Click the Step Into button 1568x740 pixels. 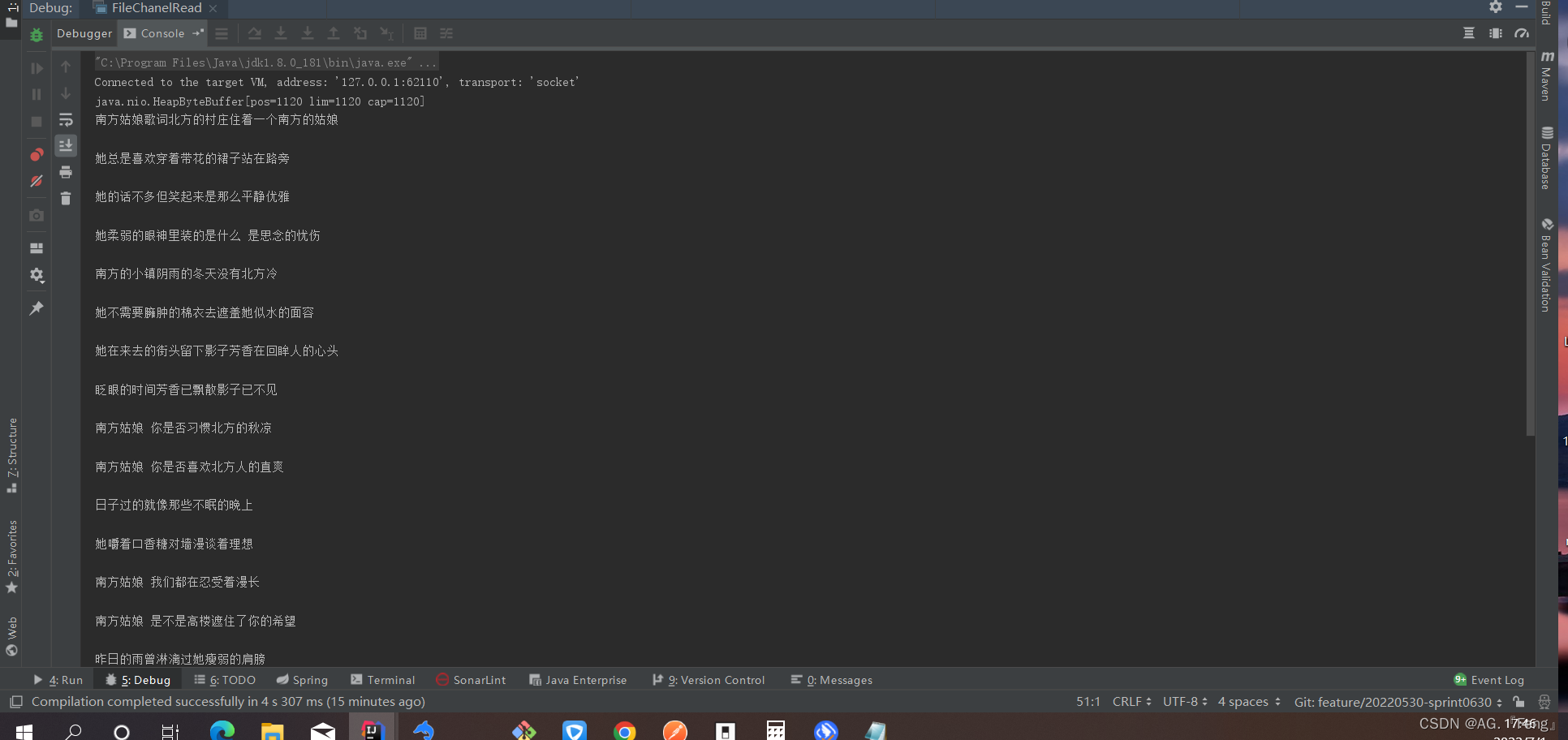point(281,33)
